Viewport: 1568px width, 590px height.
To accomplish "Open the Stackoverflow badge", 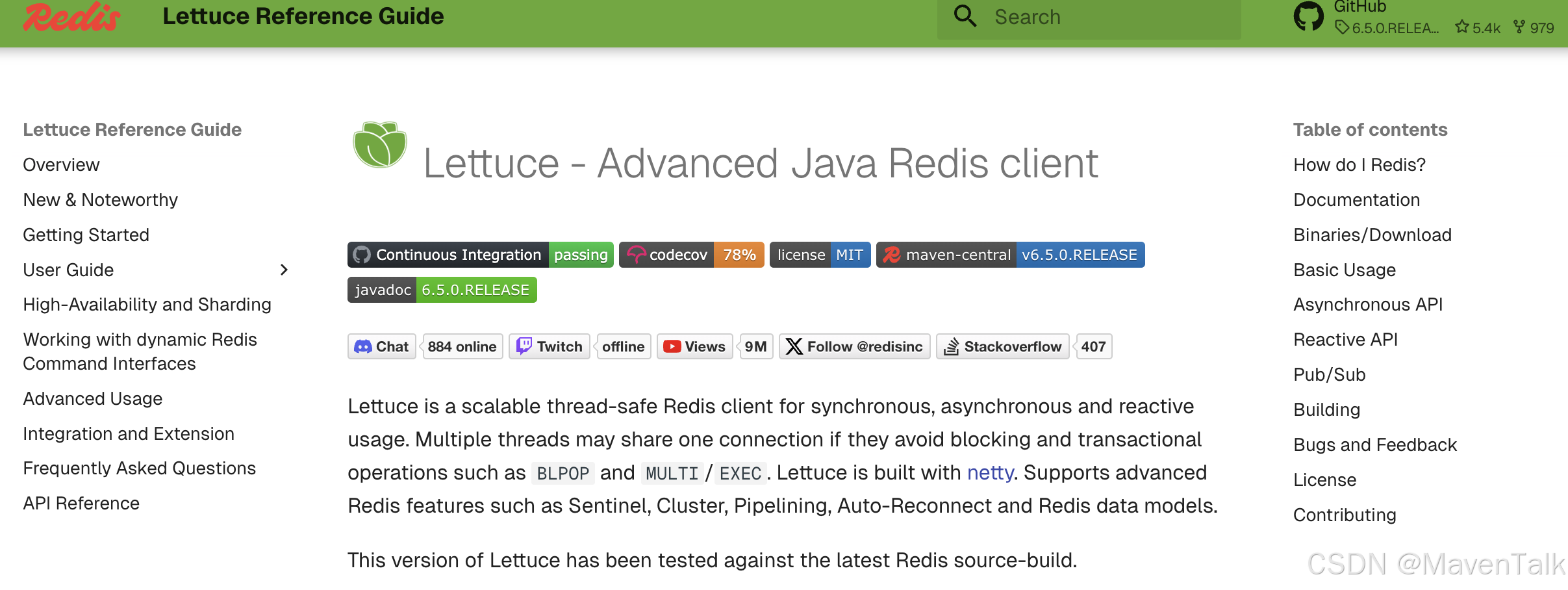I will click(x=1003, y=346).
